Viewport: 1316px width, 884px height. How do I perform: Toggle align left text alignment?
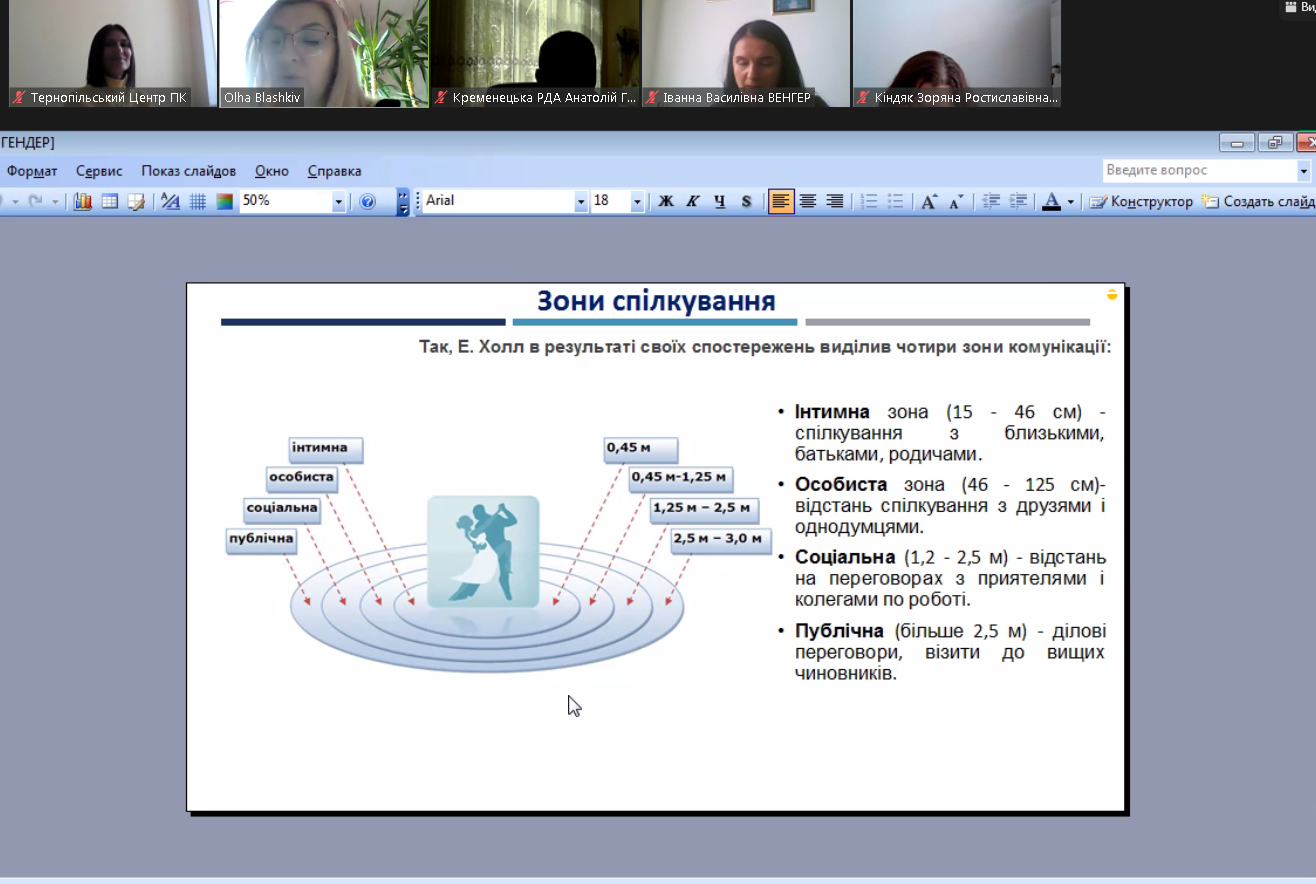click(781, 201)
